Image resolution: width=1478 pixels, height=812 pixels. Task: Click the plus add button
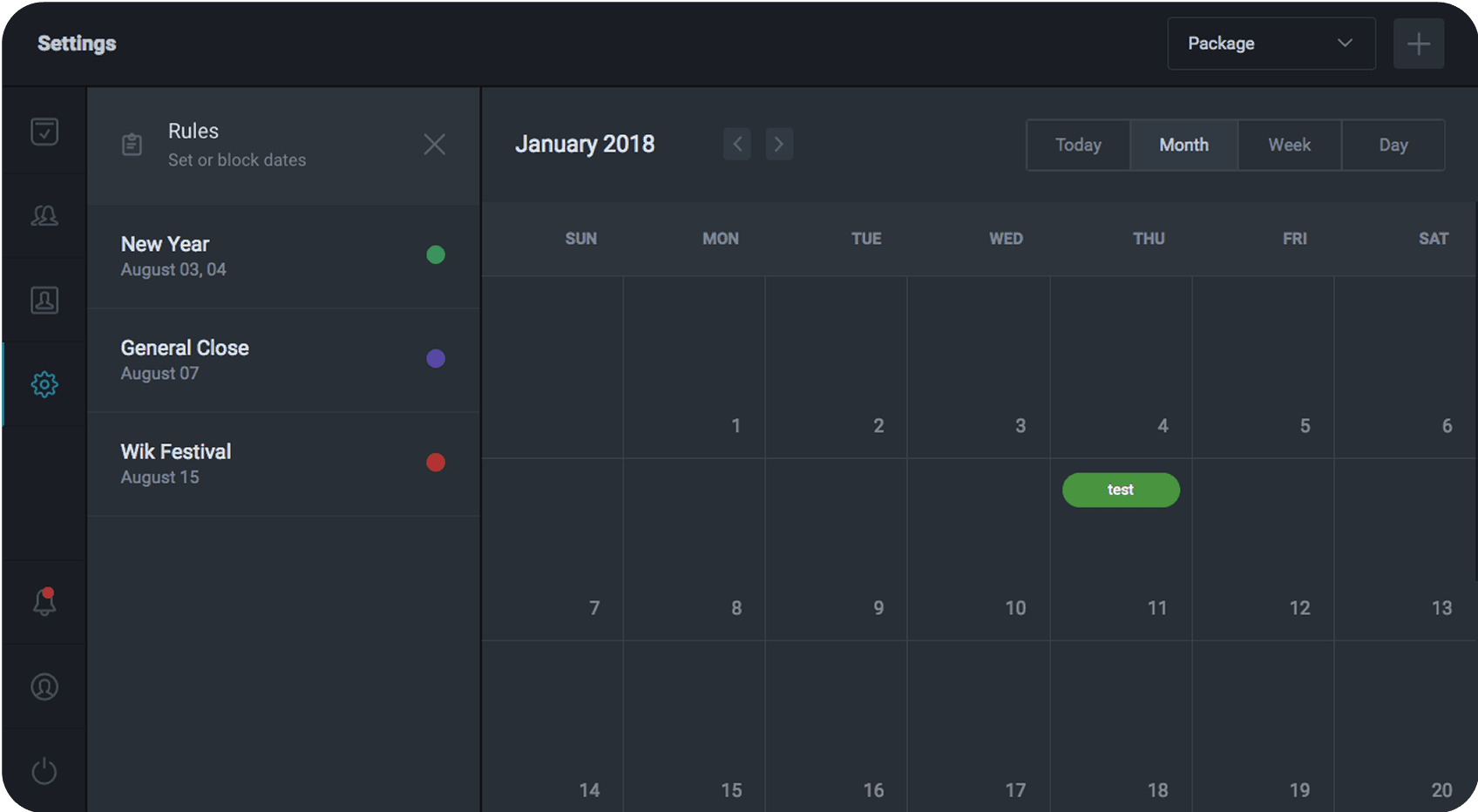pos(1418,44)
